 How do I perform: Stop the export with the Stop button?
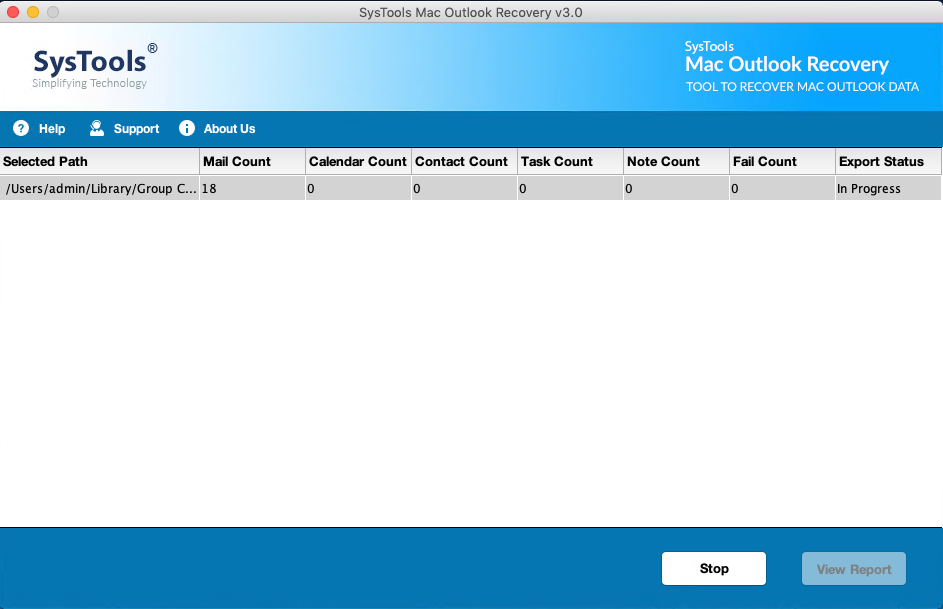click(714, 569)
